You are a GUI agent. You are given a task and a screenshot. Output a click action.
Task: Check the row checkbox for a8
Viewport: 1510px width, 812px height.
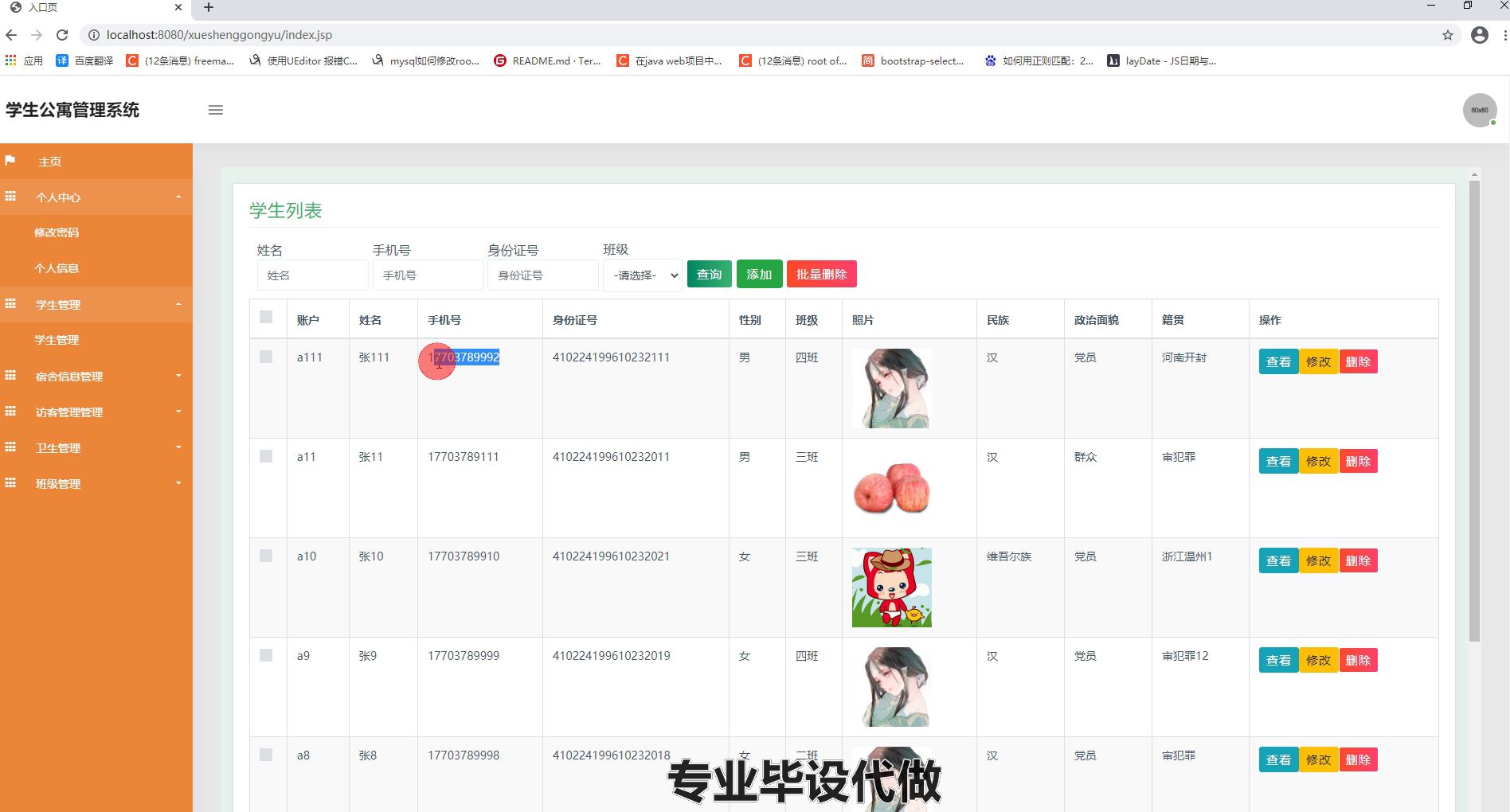(x=266, y=755)
